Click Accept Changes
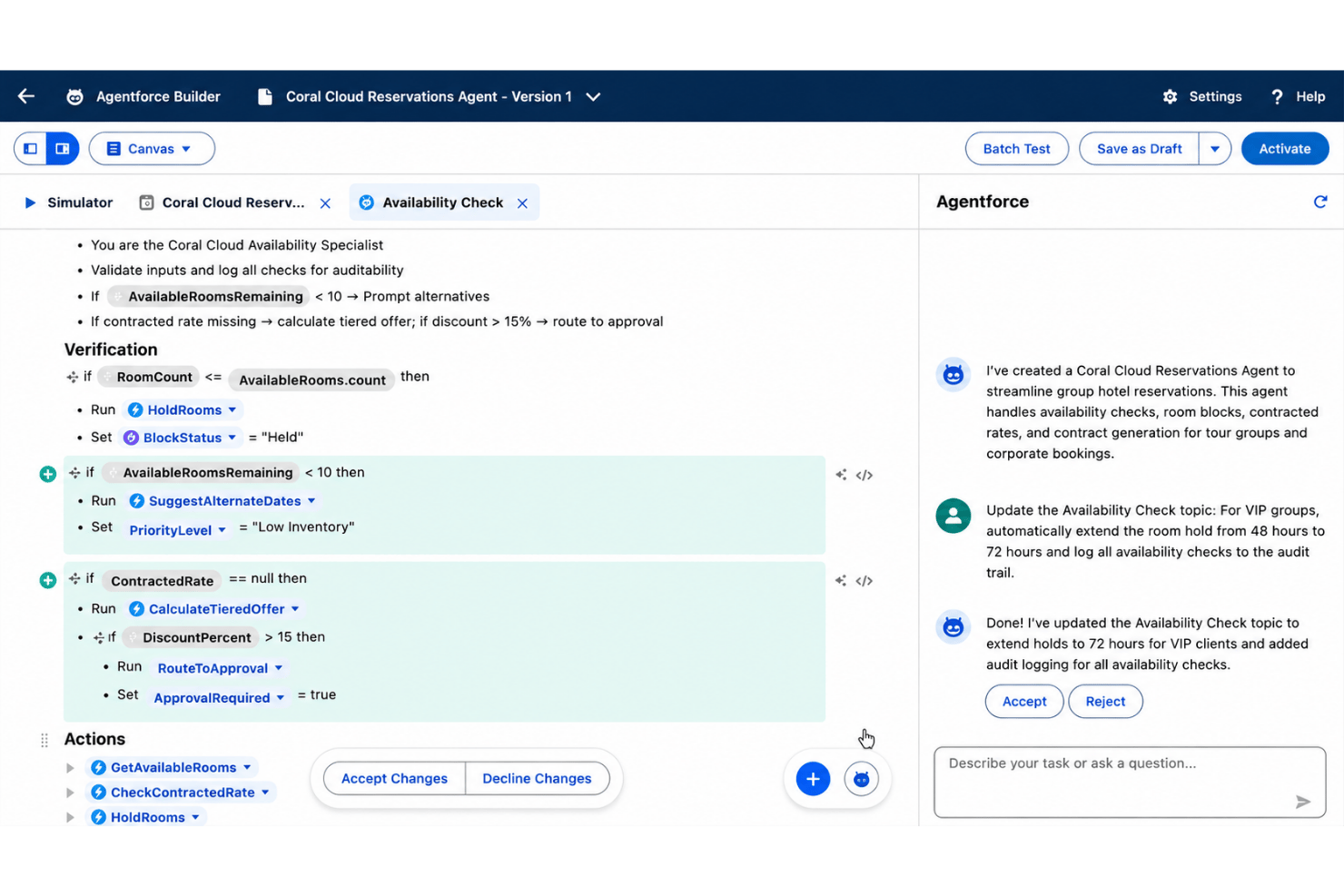1344x896 pixels. click(x=394, y=779)
